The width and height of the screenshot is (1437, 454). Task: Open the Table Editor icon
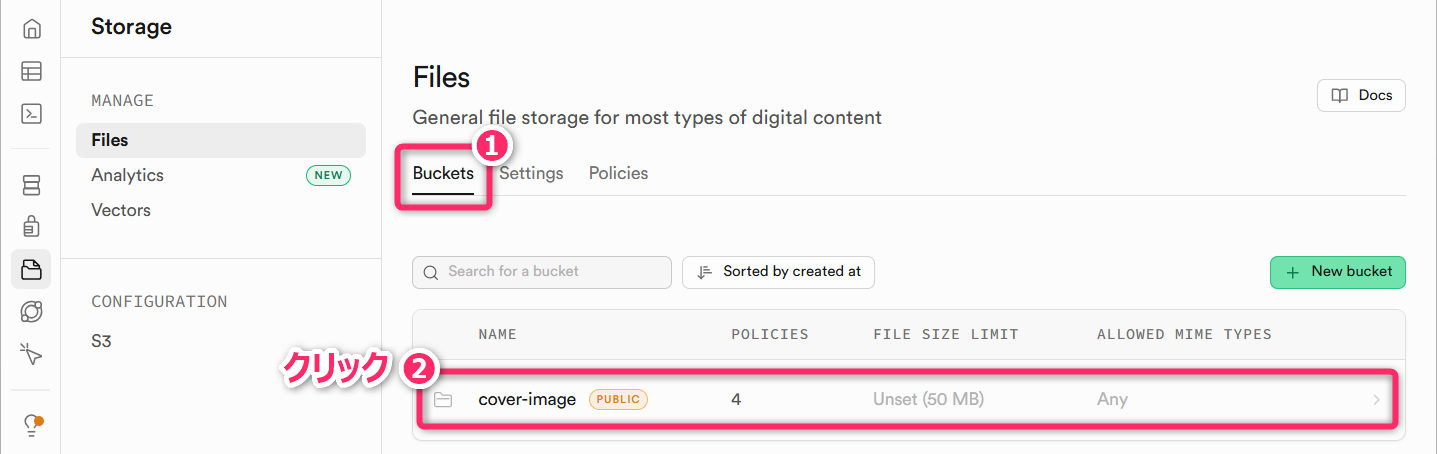[31, 71]
